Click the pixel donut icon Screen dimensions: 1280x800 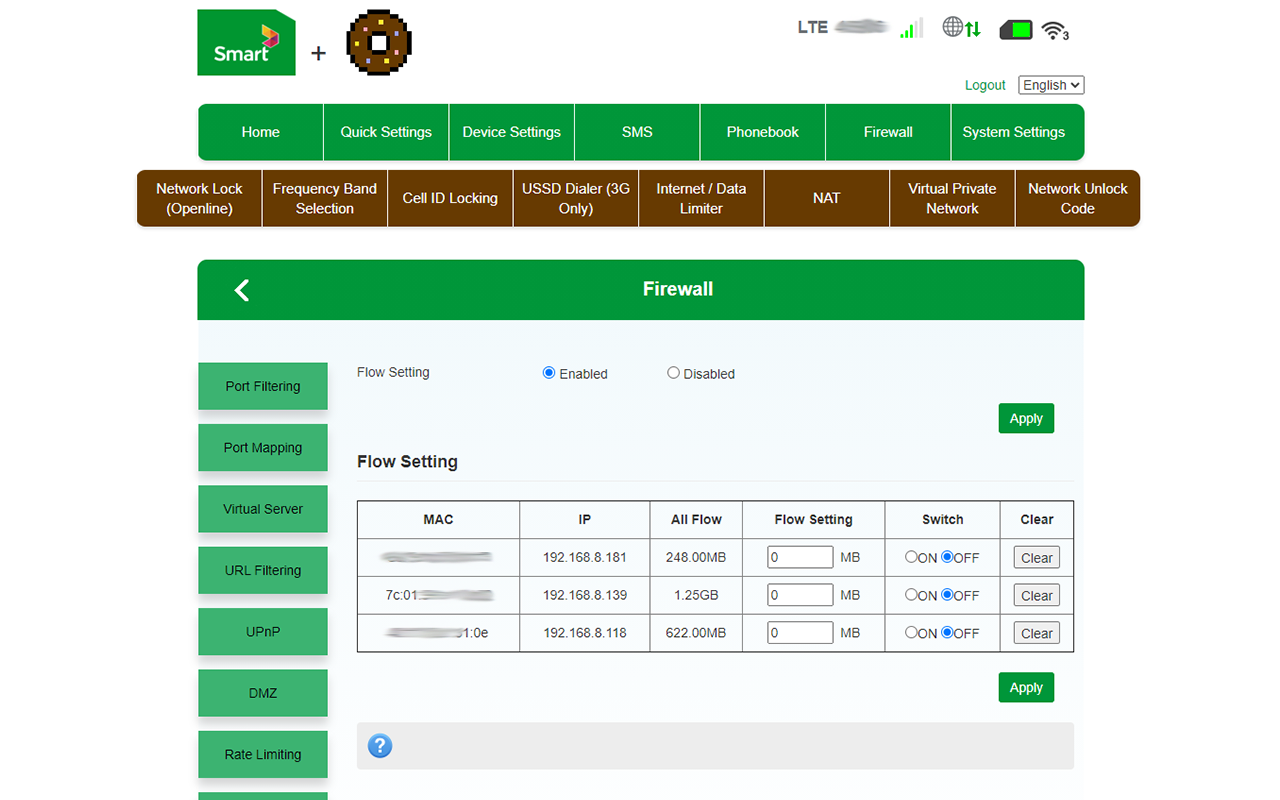379,43
